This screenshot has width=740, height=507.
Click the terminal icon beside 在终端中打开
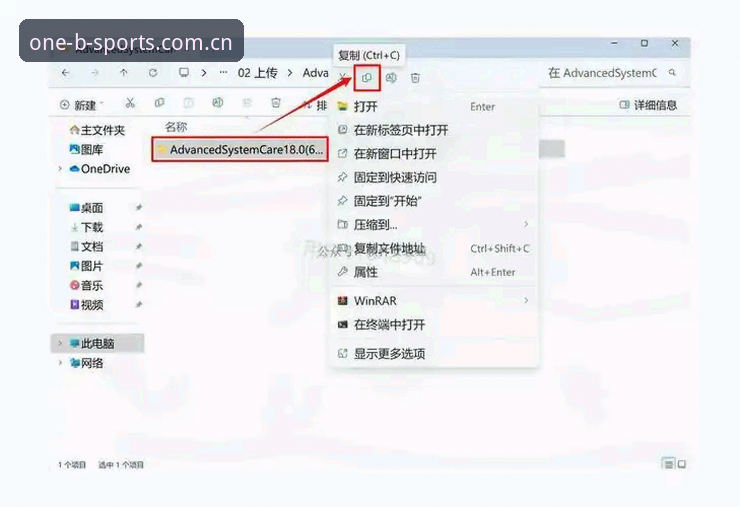pos(343,324)
